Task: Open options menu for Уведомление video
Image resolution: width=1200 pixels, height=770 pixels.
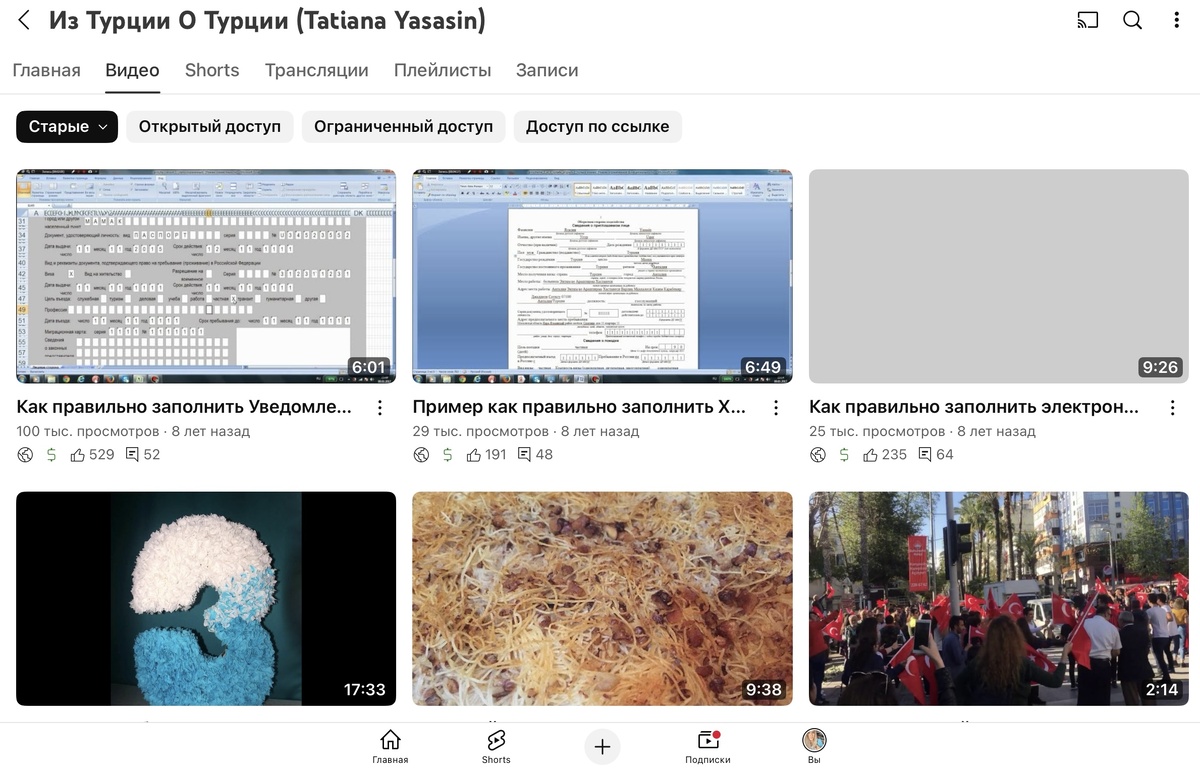Action: click(380, 408)
